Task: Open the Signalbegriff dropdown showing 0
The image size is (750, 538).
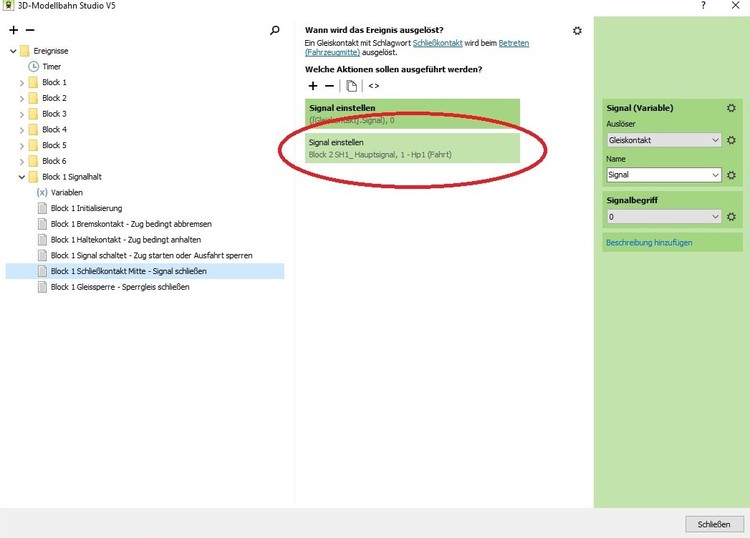Action: [x=664, y=217]
